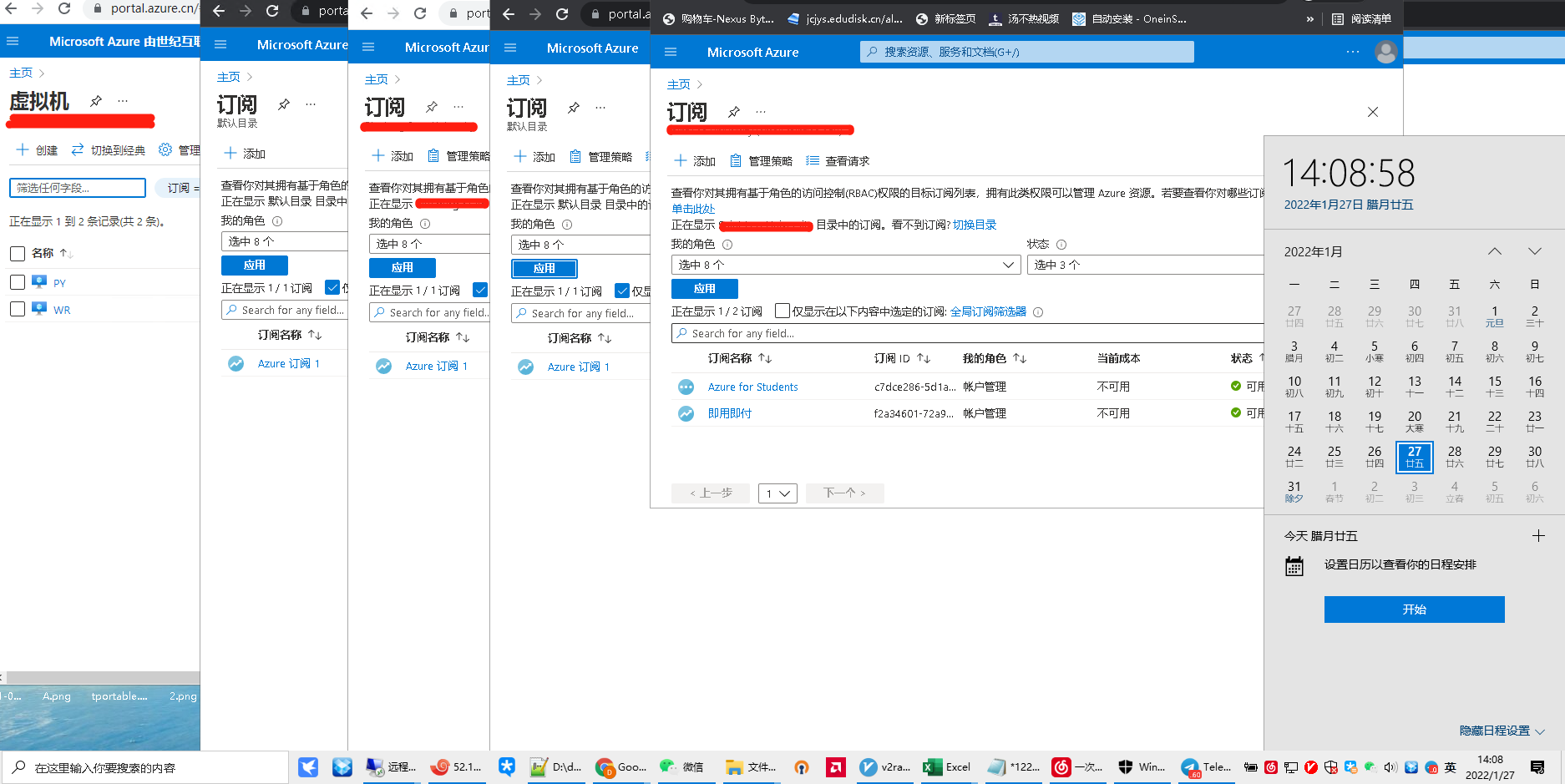Click Windows taskbar search box

tap(144, 767)
